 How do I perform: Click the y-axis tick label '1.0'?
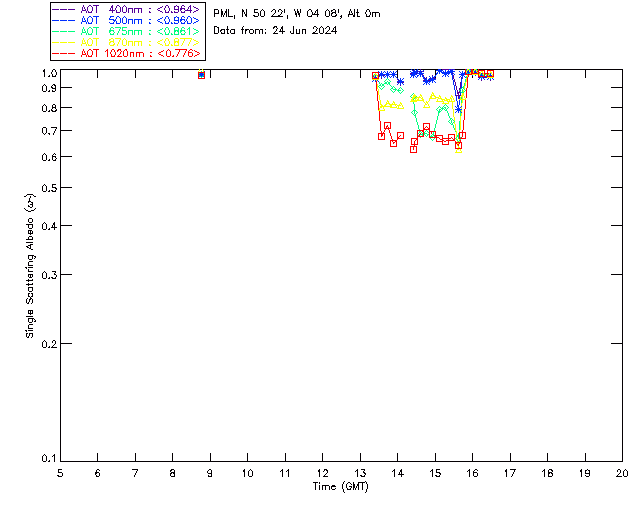[x=49, y=73]
